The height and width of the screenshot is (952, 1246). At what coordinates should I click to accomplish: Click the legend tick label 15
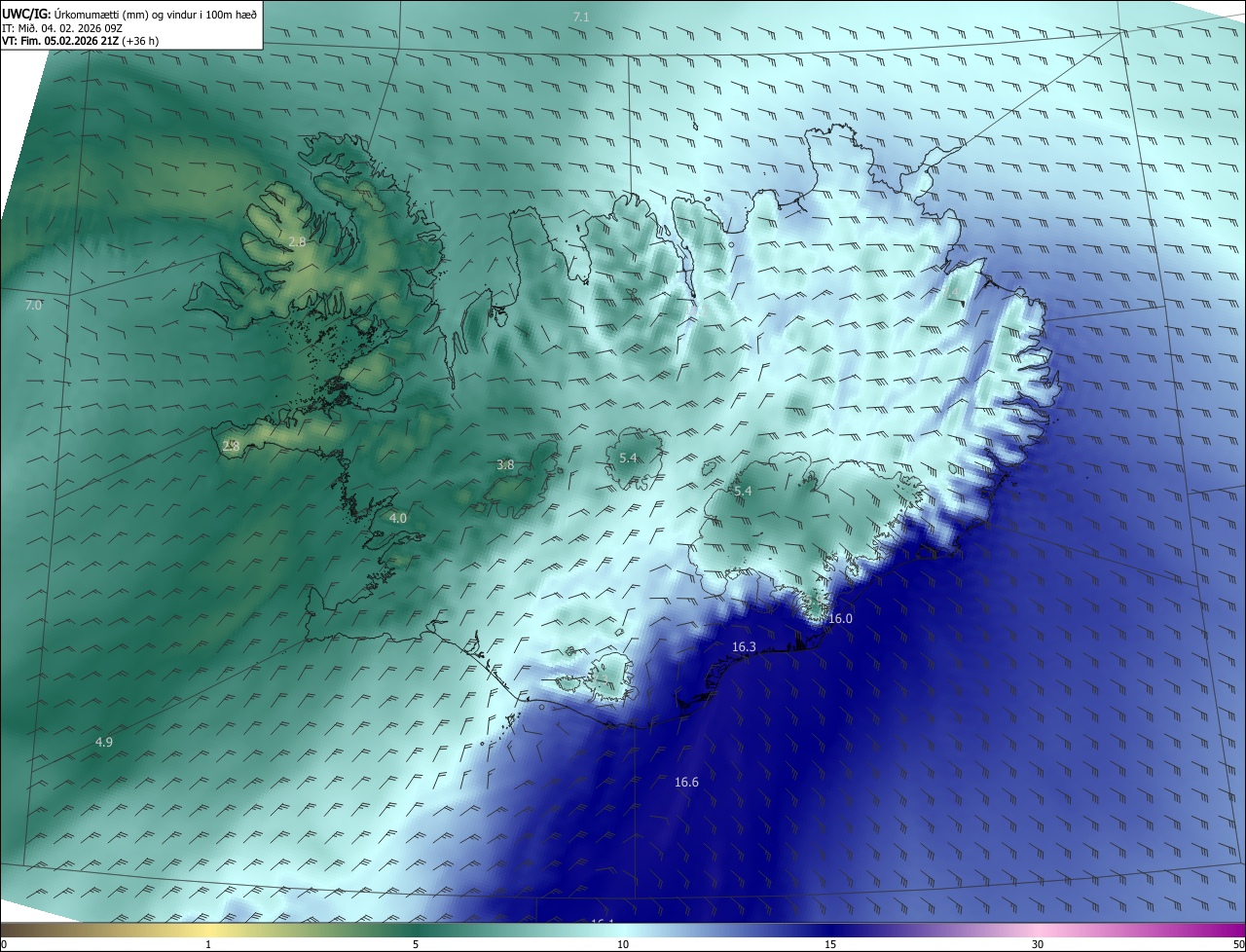830,945
